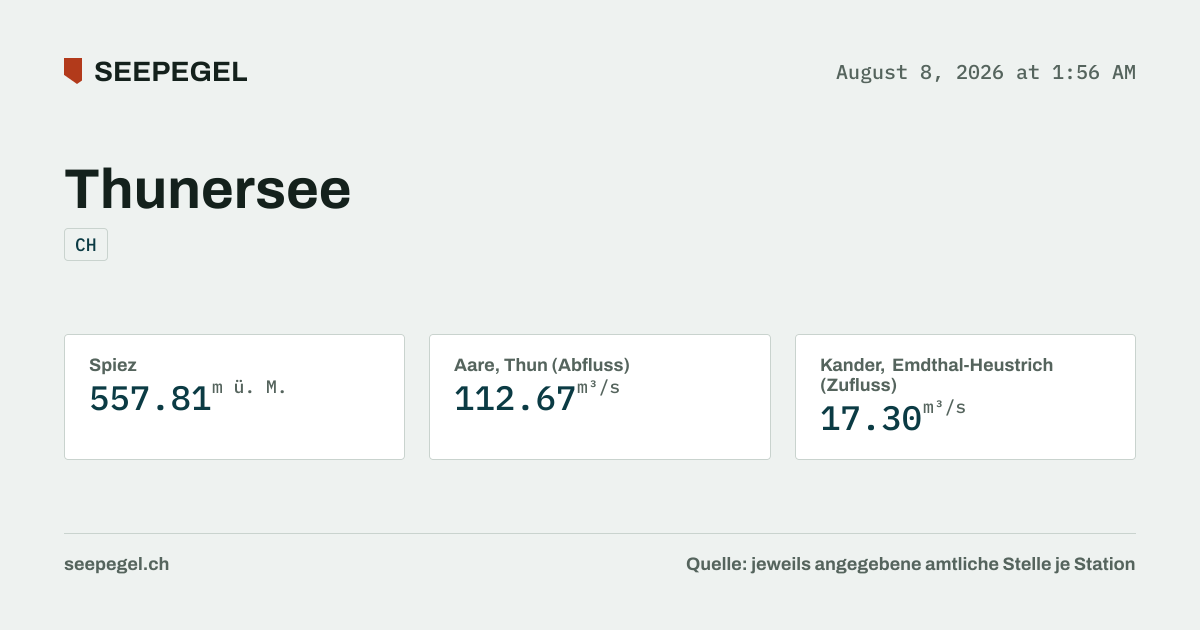The image size is (1200, 630).
Task: Open the Aare, Thun (Abfluss) card
Action: click(600, 397)
